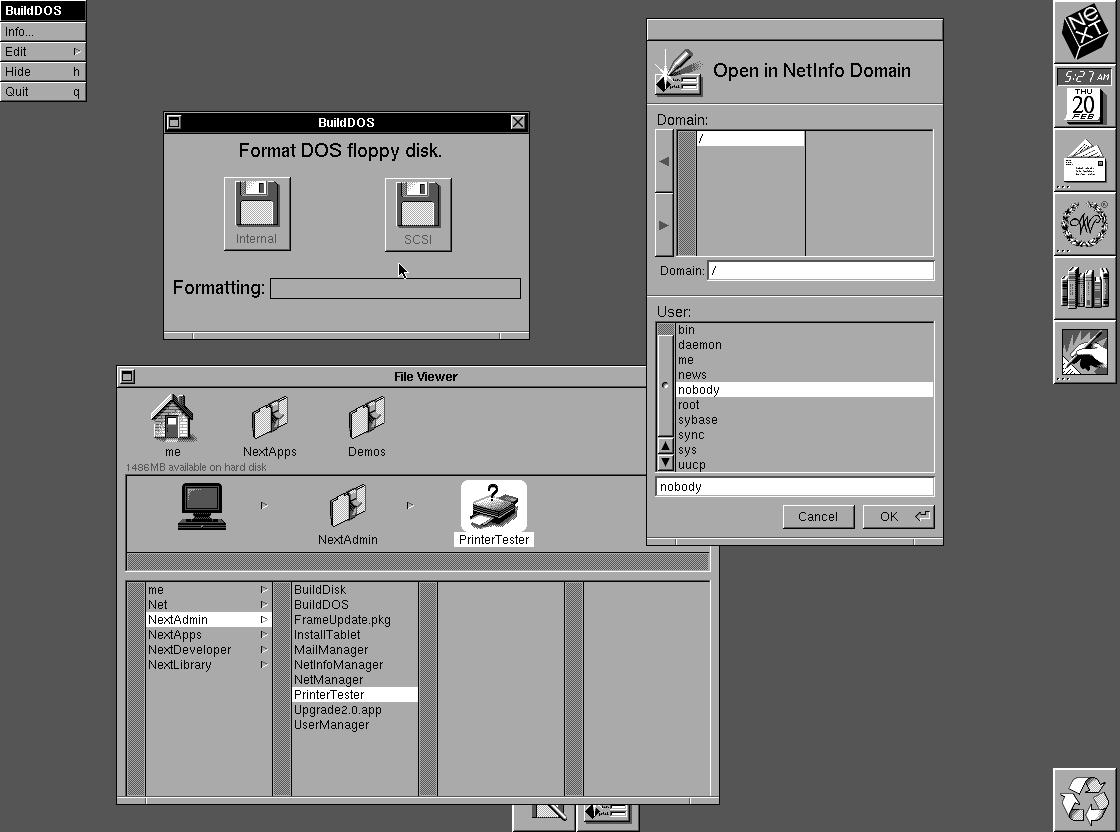Launch the WriteNow dock icon
Screen dimensions: 1120x832
pos(1084,224)
